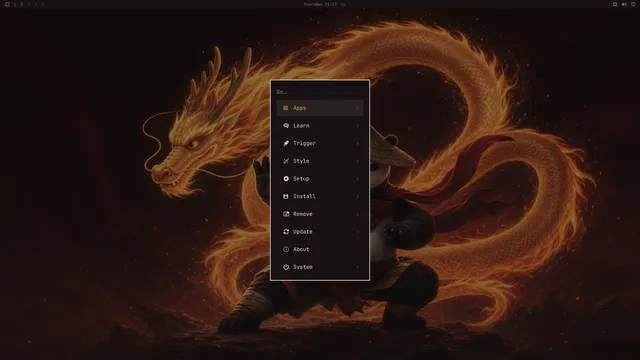This screenshot has height=360, width=640.
Task: Switch to workspace 1 in top bar
Action: point(15,4)
